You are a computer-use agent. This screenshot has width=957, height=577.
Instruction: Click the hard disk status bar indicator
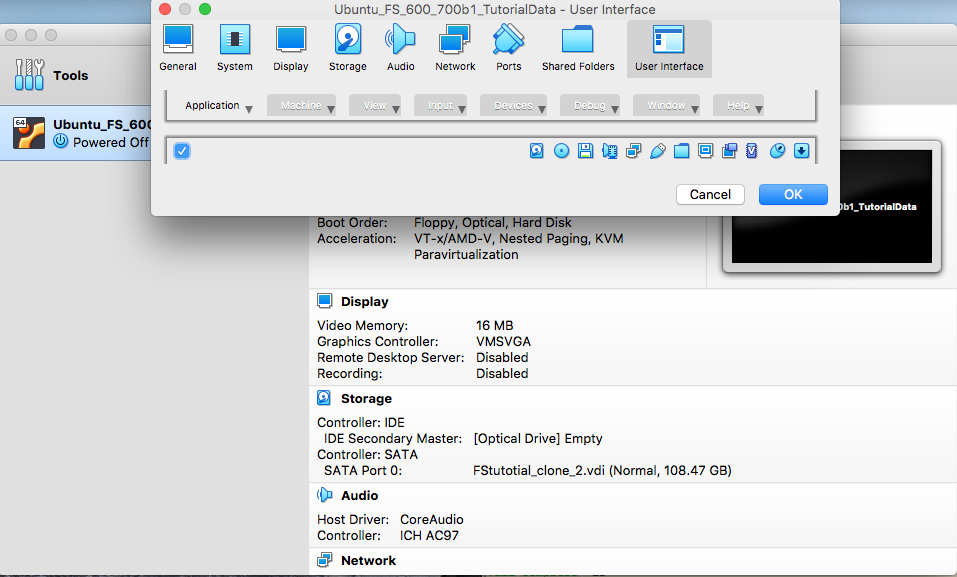click(x=537, y=151)
